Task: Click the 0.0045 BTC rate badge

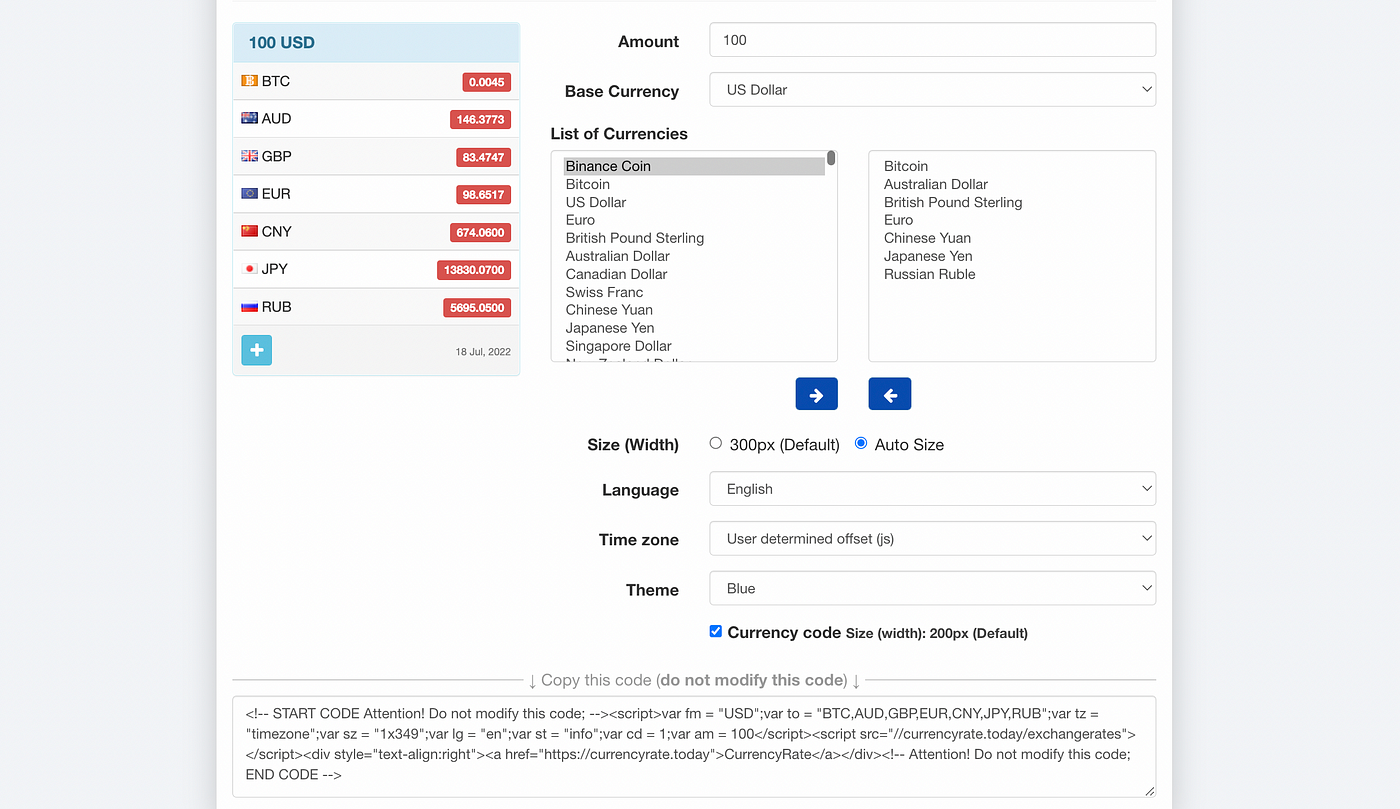Action: 486,82
